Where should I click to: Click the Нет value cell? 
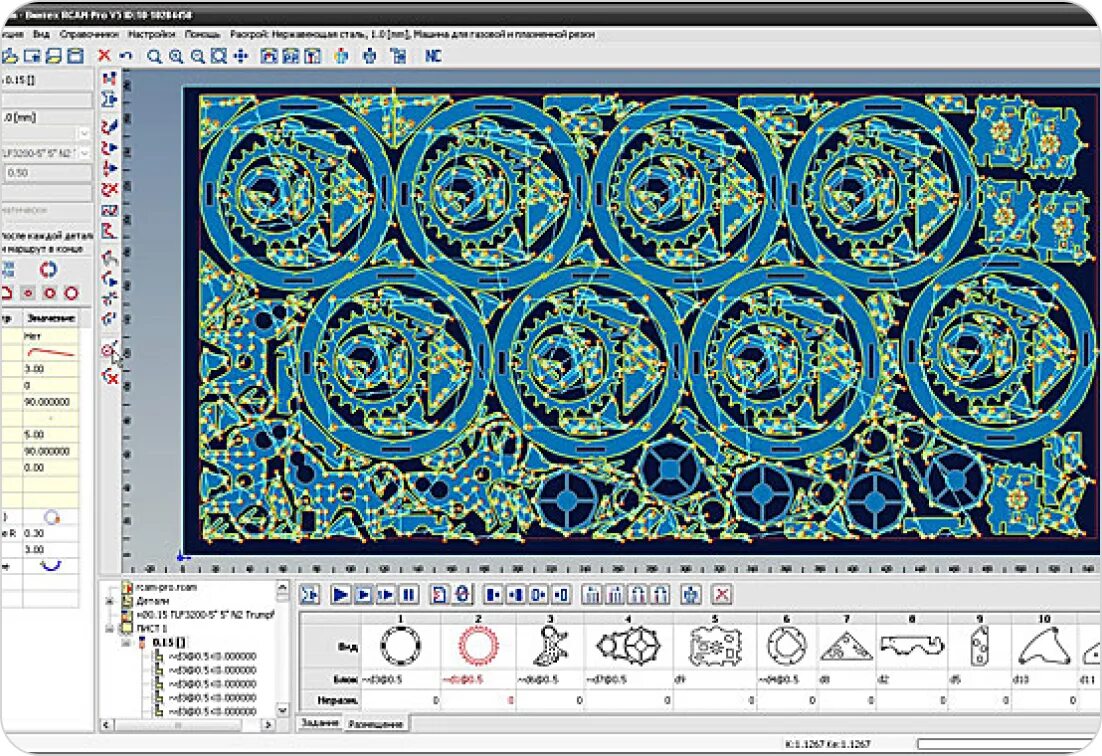pyautogui.click(x=51, y=336)
